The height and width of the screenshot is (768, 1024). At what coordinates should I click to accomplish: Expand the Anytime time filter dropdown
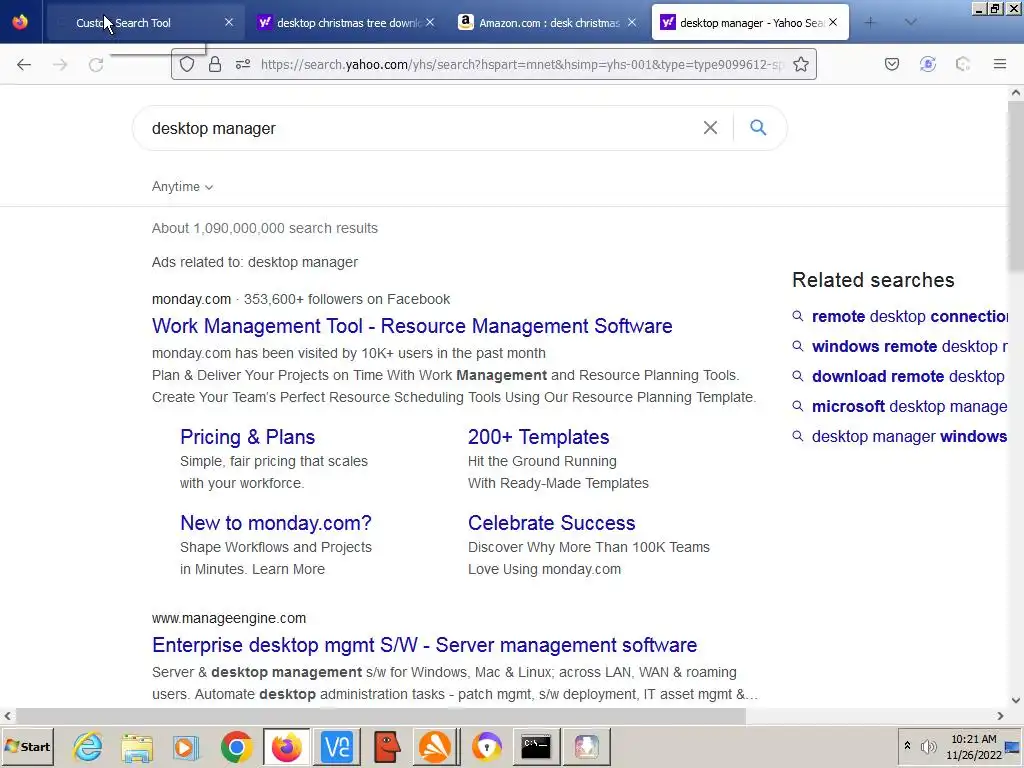[x=182, y=187]
